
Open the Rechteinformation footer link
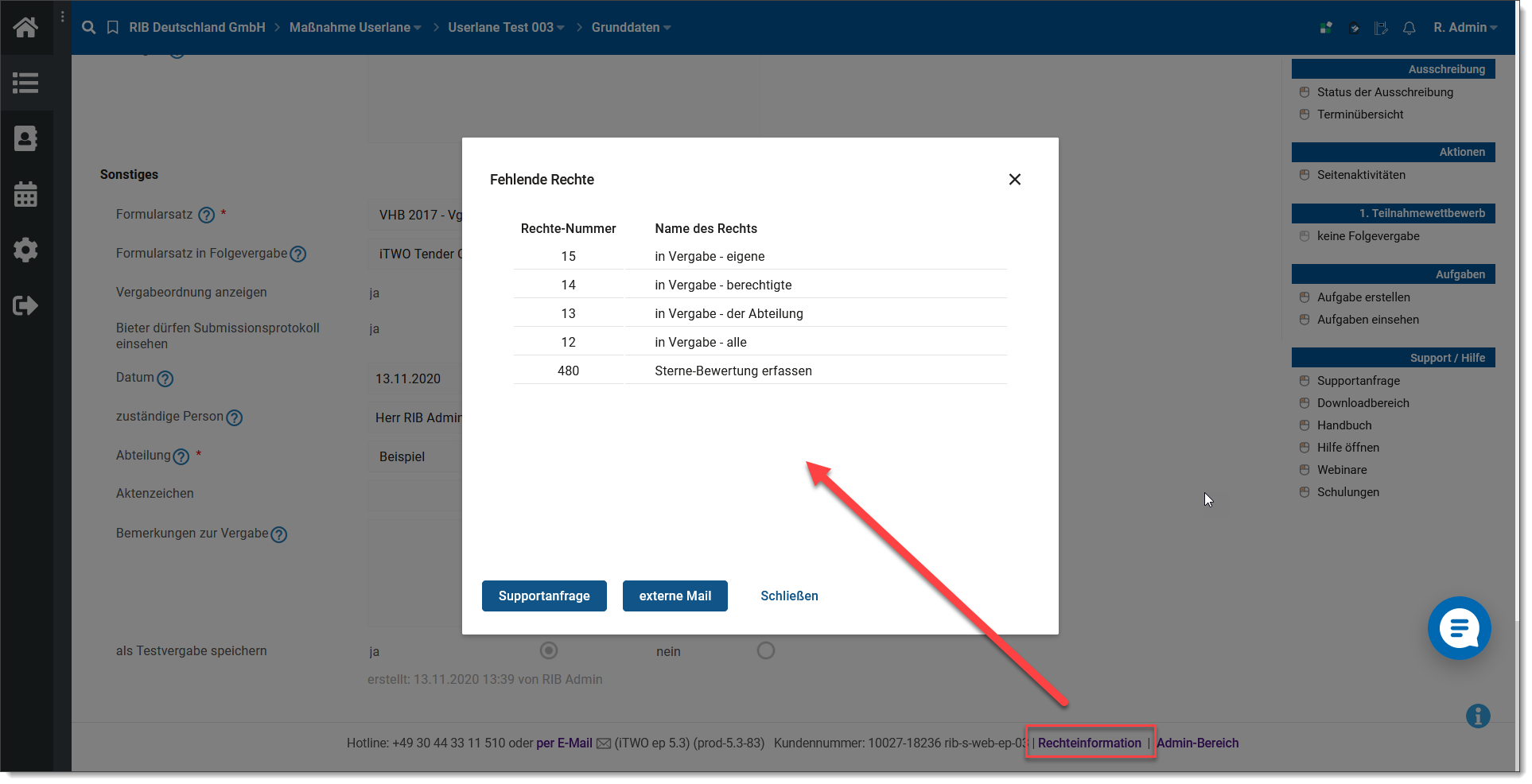(x=1089, y=743)
